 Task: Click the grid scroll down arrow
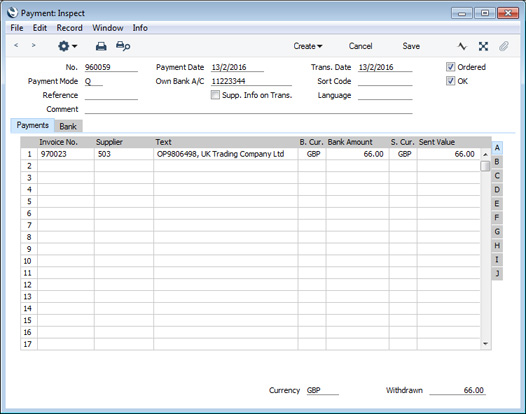485,344
